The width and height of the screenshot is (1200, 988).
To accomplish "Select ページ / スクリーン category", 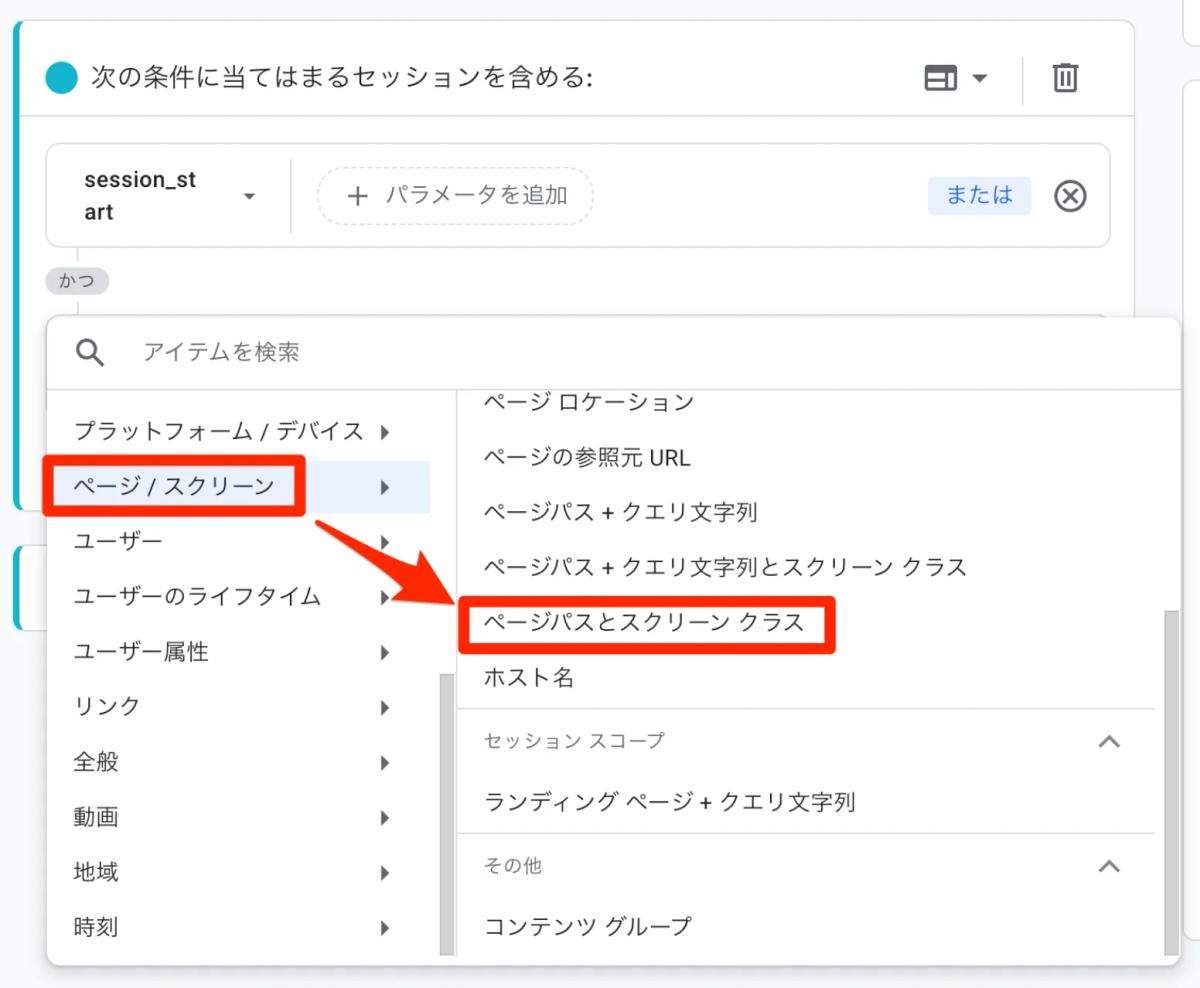I will (x=238, y=487).
